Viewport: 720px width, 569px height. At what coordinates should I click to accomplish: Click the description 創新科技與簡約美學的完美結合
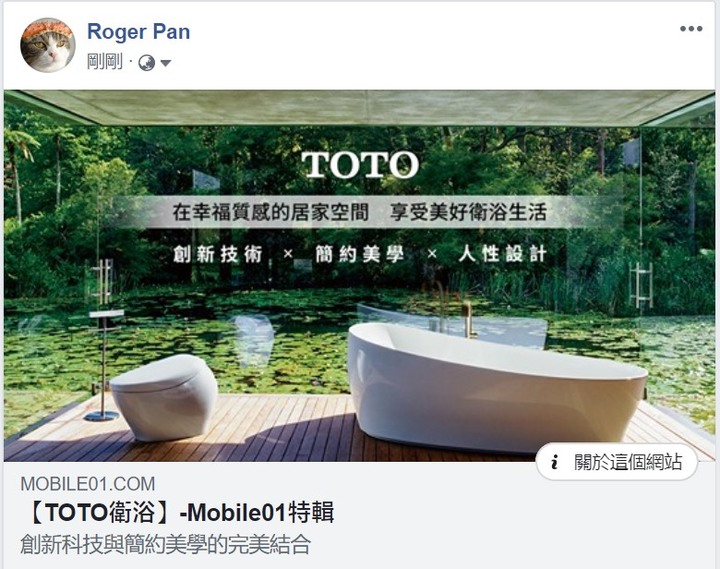[x=166, y=545]
